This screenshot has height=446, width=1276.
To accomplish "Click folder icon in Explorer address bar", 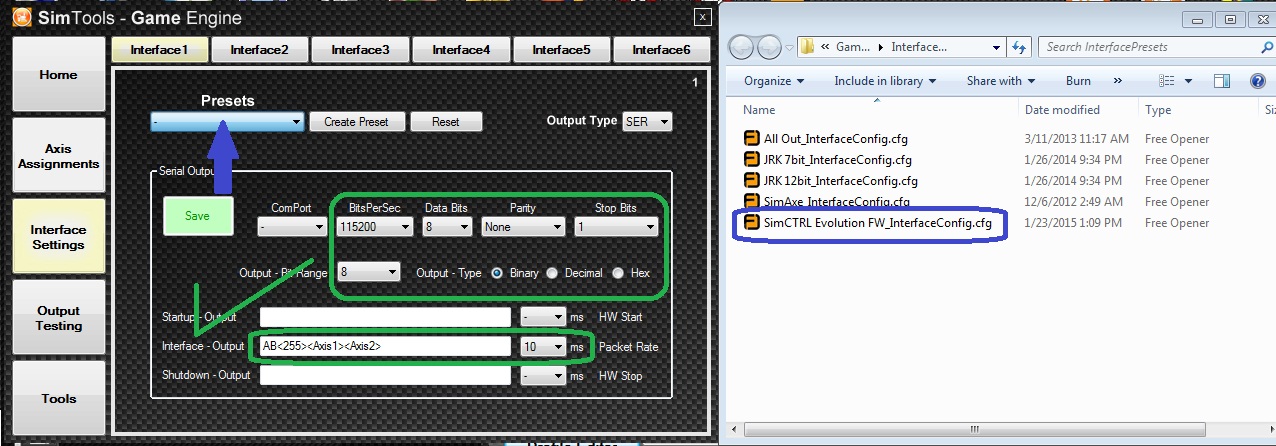I will pyautogui.click(x=807, y=47).
